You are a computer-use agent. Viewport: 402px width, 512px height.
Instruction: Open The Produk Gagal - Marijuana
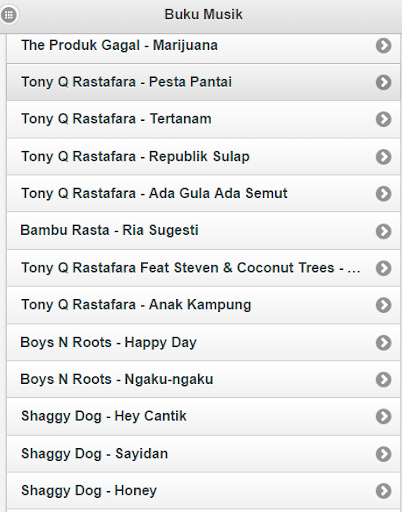[x=203, y=46]
